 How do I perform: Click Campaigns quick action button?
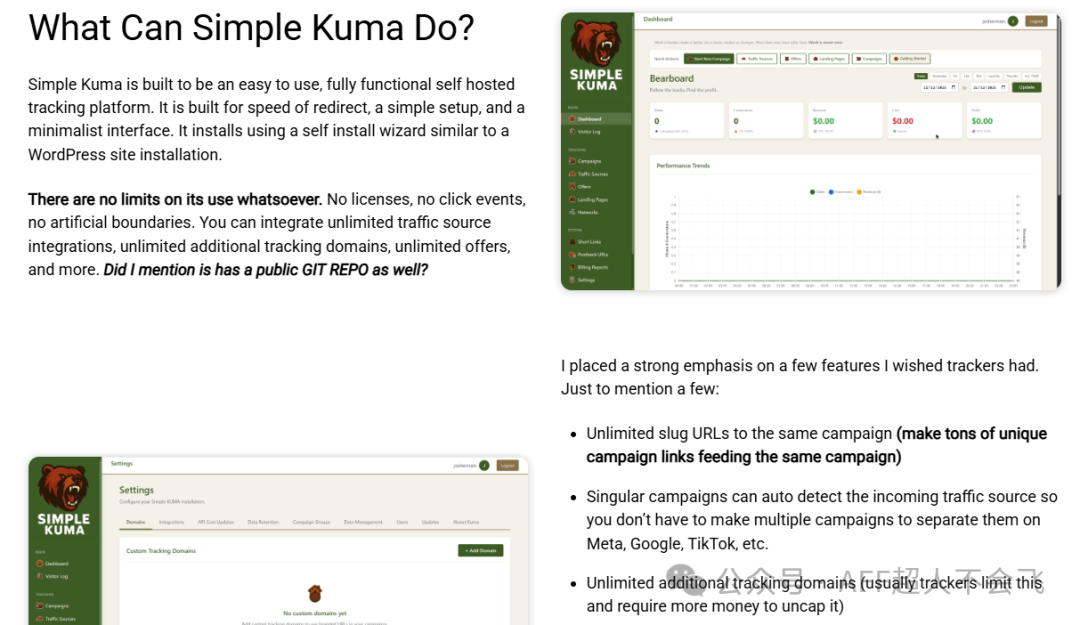(x=869, y=59)
